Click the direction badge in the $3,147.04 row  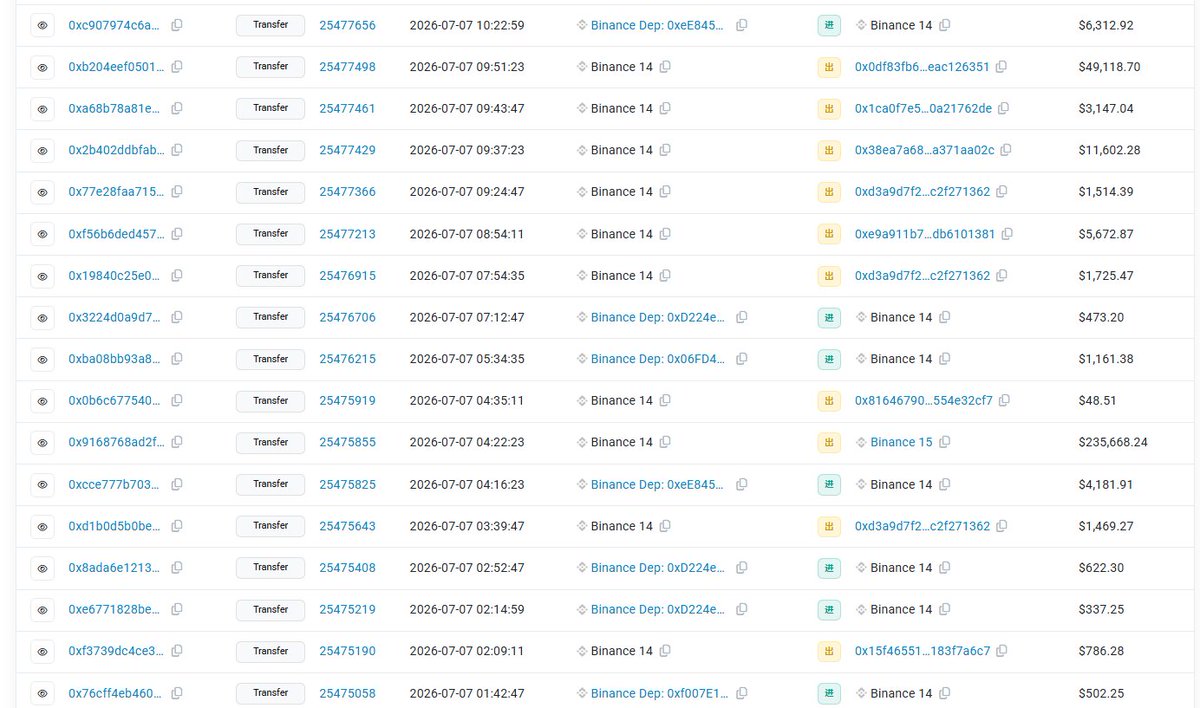pyautogui.click(x=828, y=108)
